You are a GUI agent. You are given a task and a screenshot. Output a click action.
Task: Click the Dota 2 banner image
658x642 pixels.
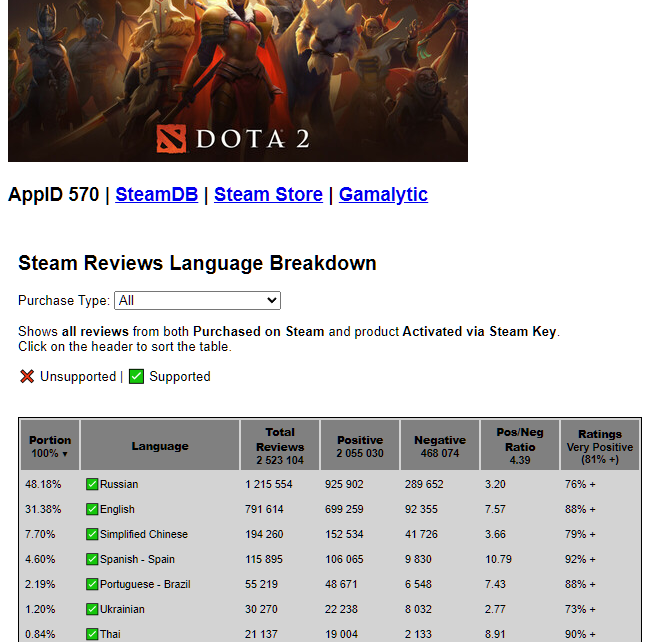click(x=238, y=81)
